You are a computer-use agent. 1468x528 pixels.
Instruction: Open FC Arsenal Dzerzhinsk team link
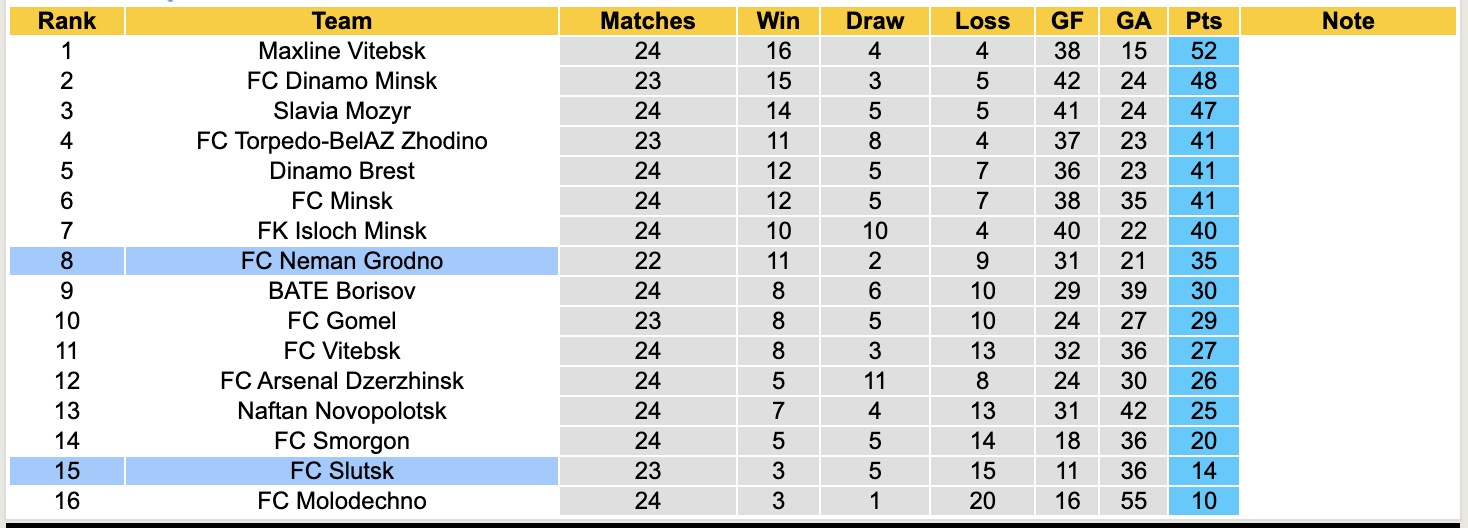click(342, 381)
